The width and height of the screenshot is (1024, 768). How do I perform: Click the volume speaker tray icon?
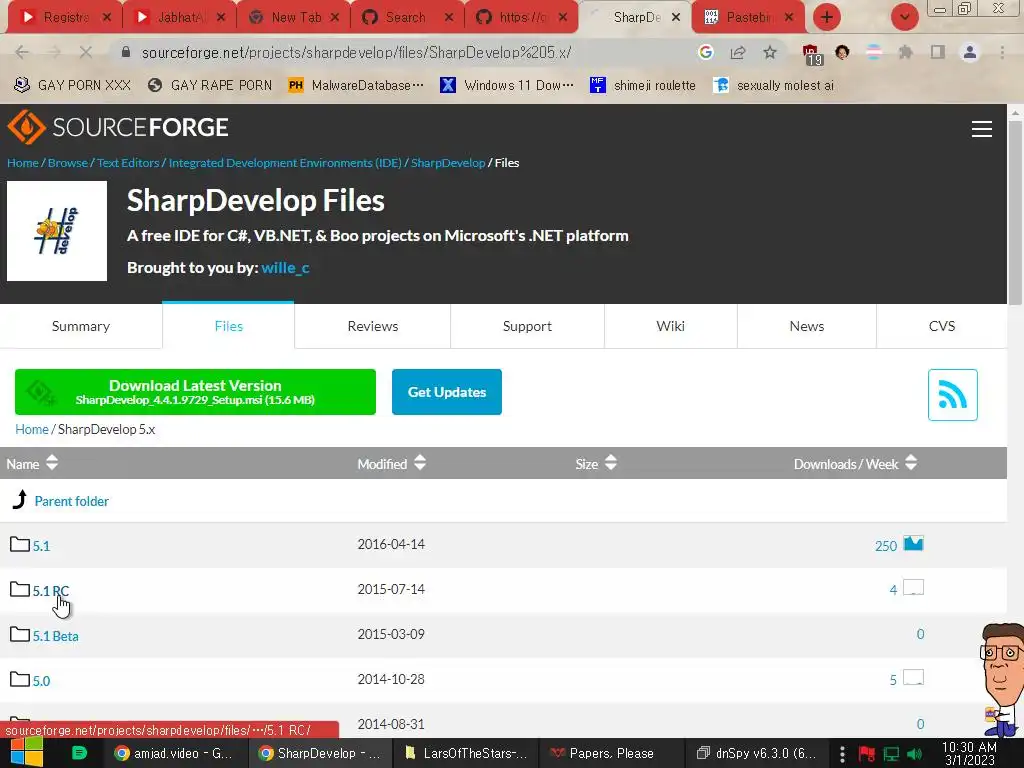click(x=915, y=754)
